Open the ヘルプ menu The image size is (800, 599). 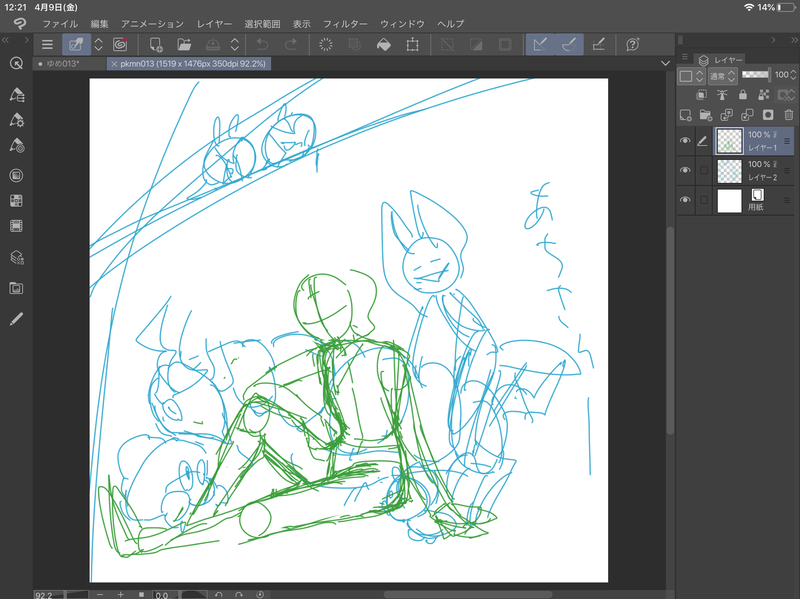coord(451,24)
